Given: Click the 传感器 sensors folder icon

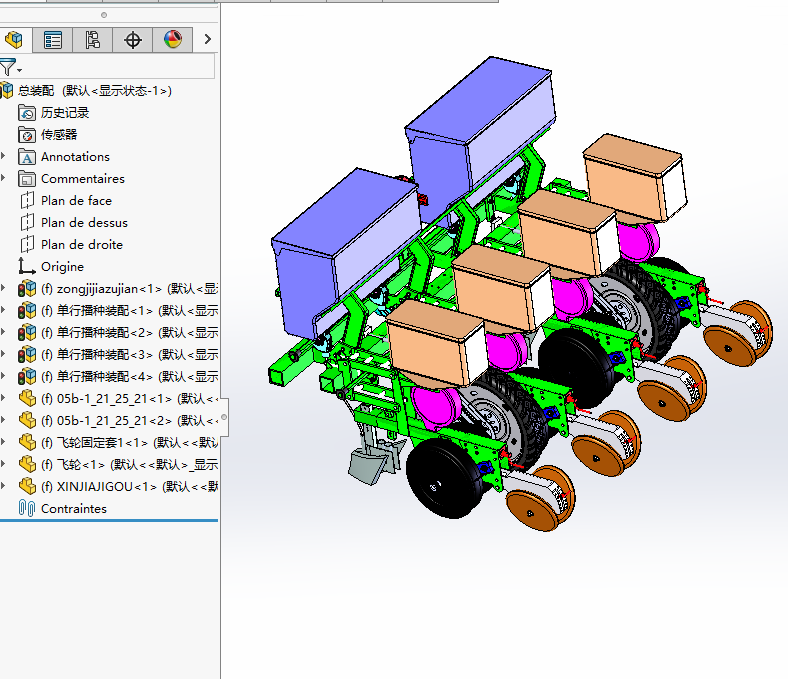Looking at the screenshot, I should (x=27, y=135).
